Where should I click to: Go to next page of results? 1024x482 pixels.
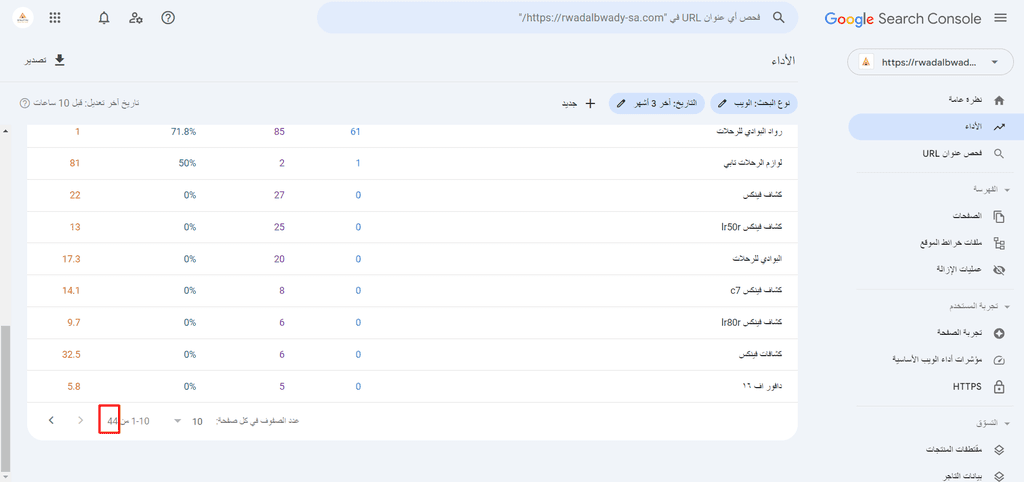coord(51,421)
